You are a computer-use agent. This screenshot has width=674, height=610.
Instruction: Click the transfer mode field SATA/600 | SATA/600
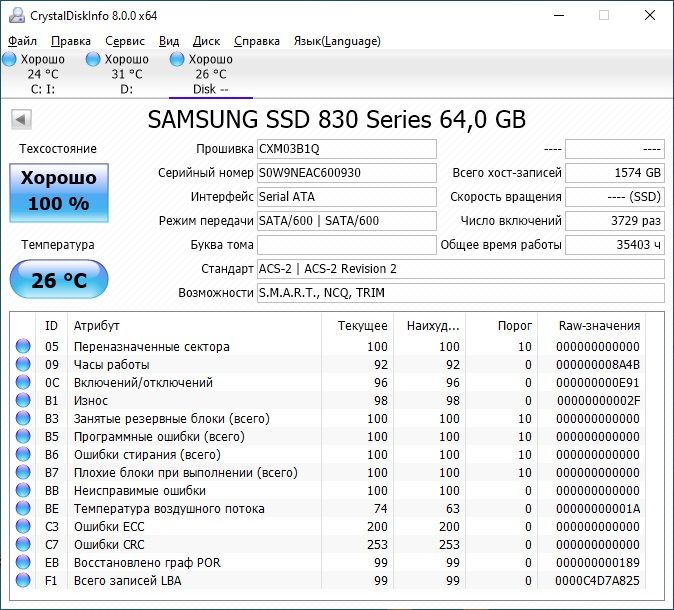(347, 221)
